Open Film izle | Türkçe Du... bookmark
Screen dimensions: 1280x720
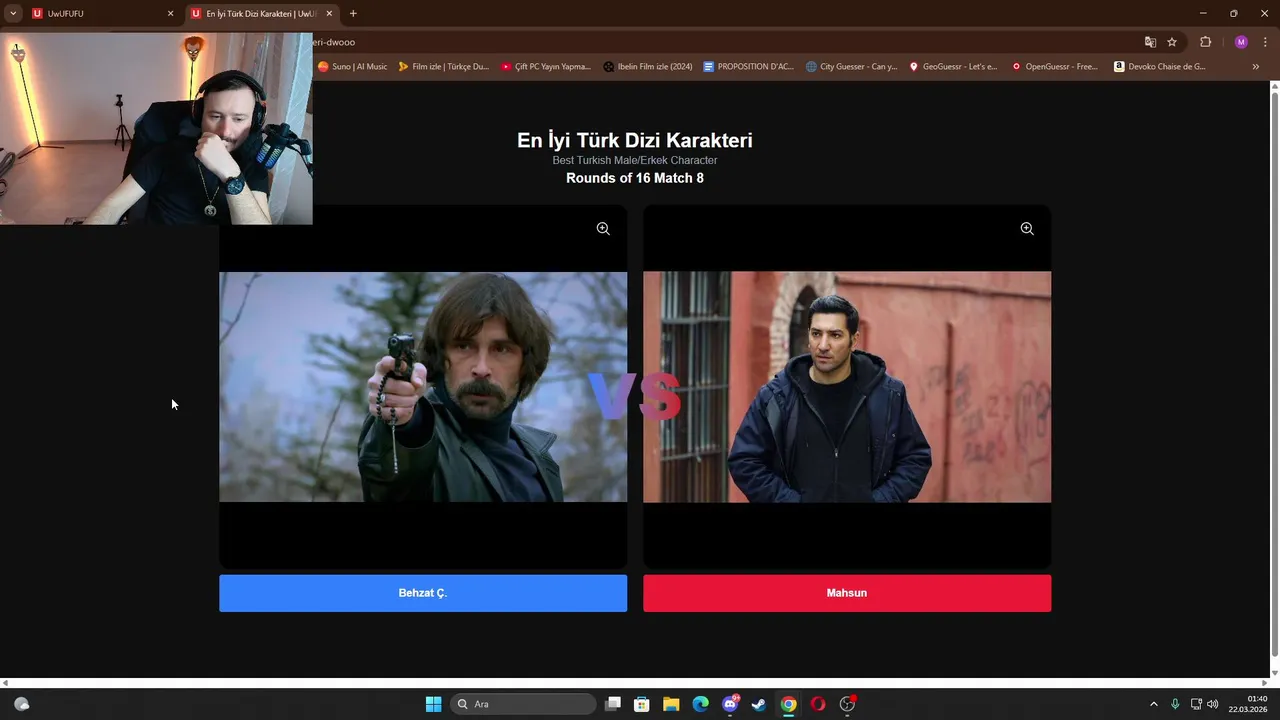click(443, 67)
